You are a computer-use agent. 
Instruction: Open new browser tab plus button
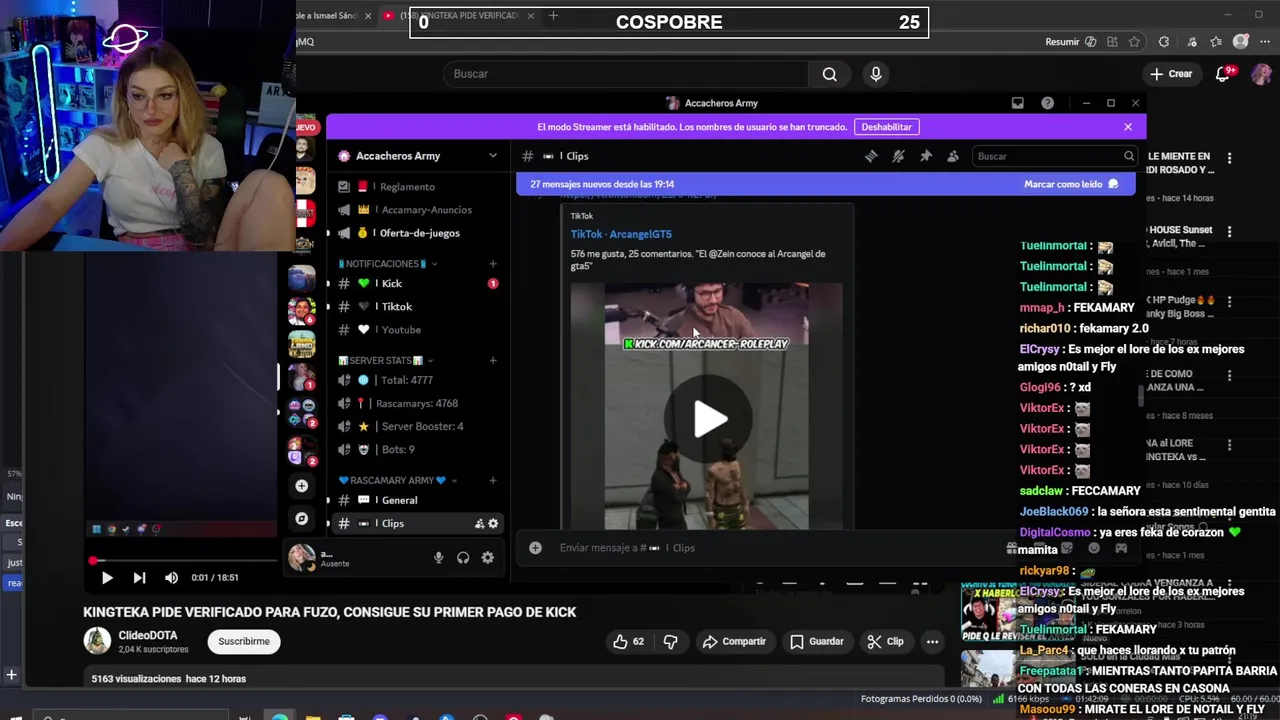(x=553, y=15)
